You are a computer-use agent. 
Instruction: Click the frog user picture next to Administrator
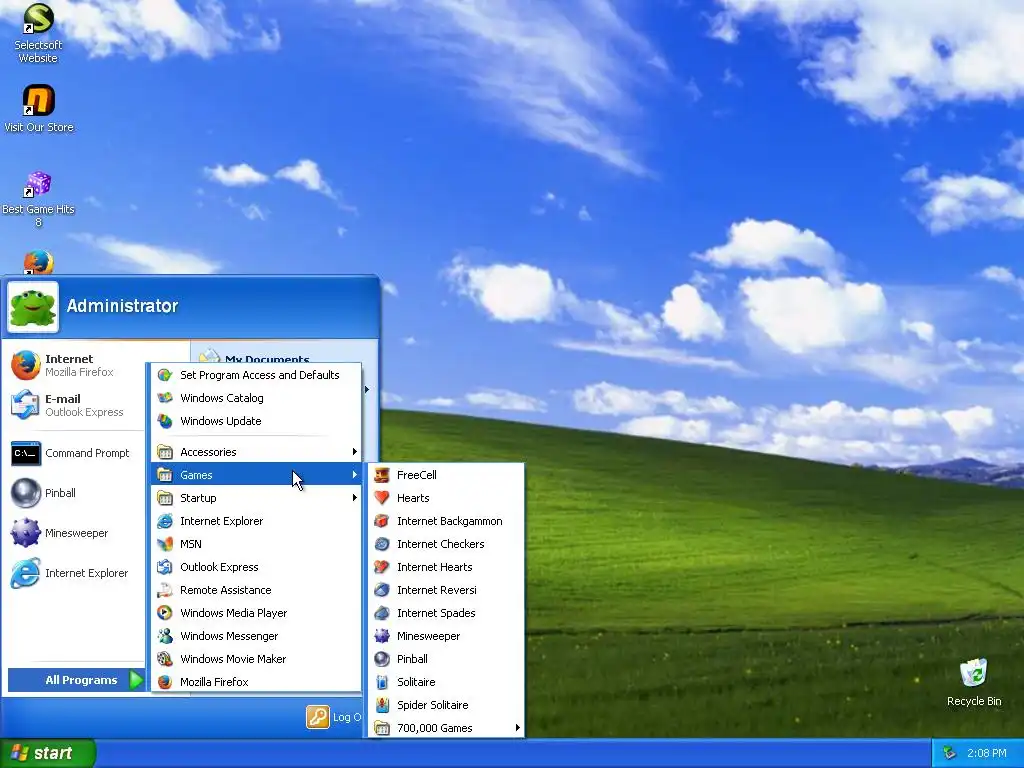click(33, 307)
